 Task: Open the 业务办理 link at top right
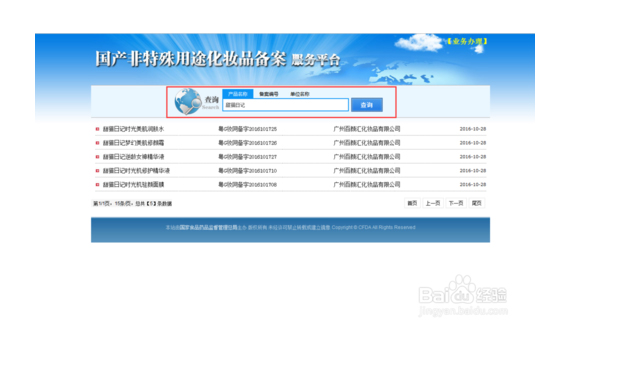(x=467, y=41)
